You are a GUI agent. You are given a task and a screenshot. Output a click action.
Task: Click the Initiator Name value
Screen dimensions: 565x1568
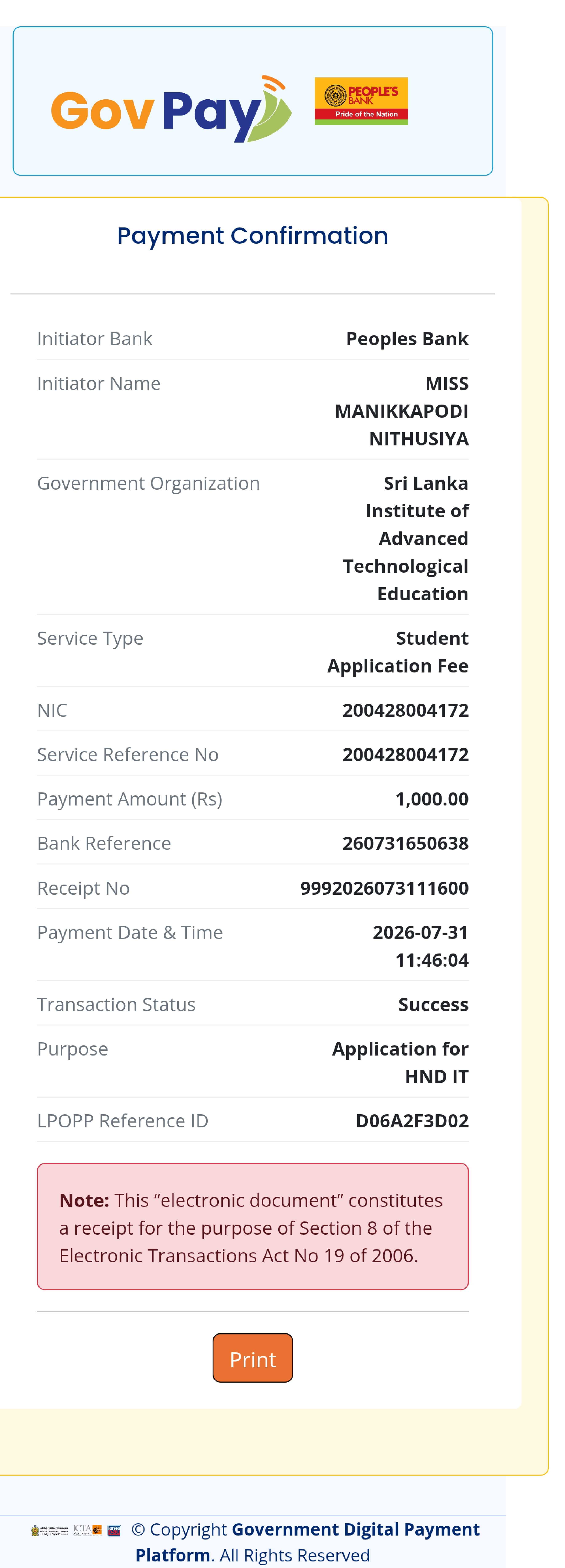pos(401,411)
